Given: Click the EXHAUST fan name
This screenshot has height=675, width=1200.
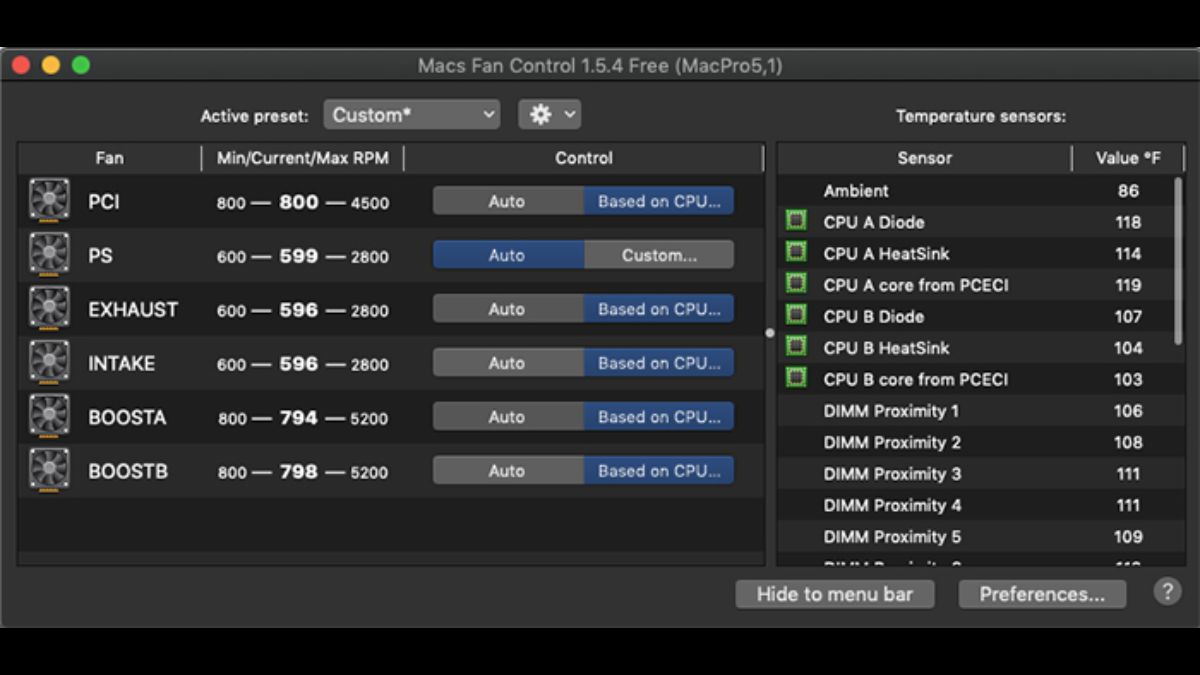Looking at the screenshot, I should point(133,309).
